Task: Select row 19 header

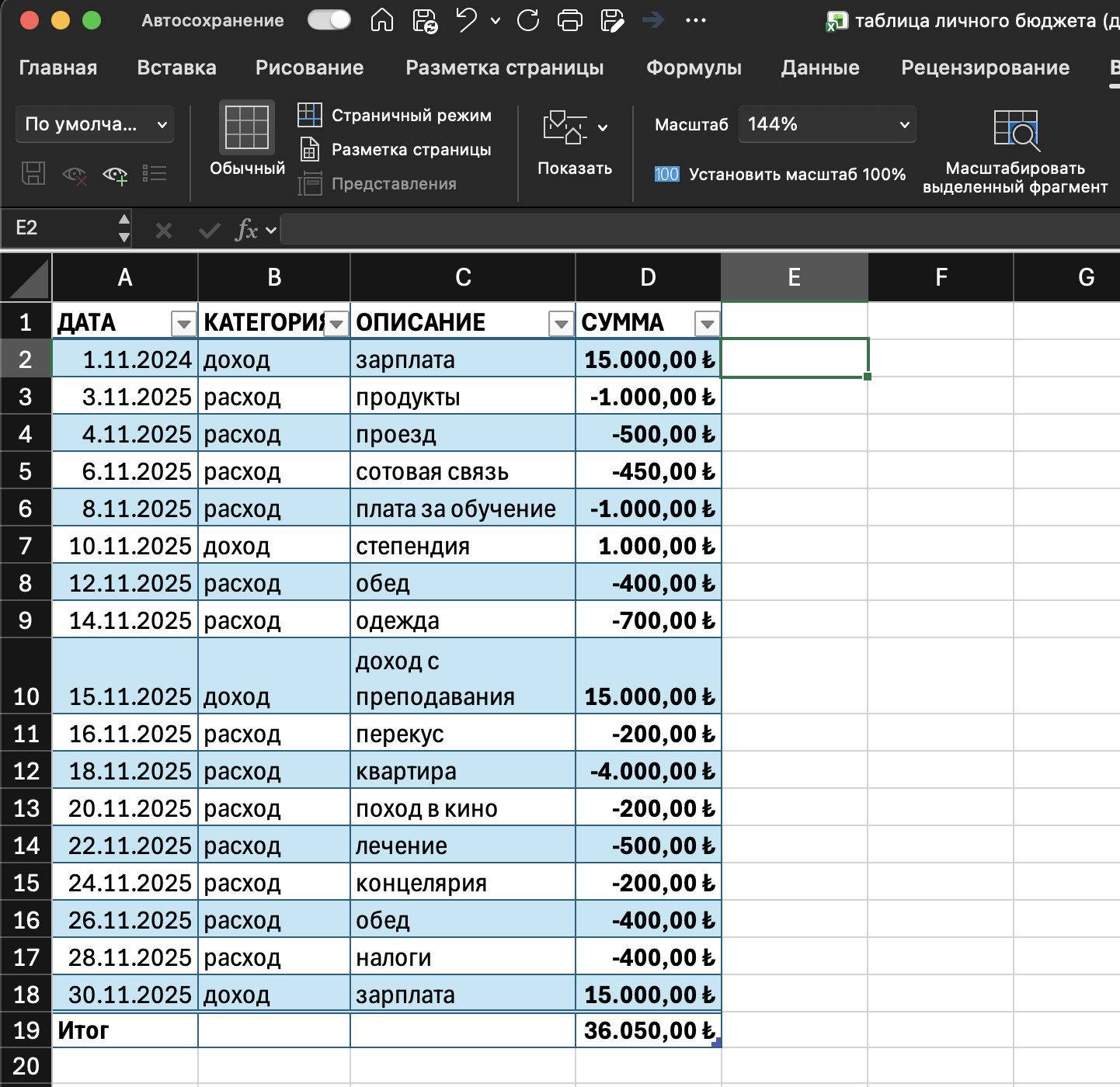Action: tap(26, 1030)
